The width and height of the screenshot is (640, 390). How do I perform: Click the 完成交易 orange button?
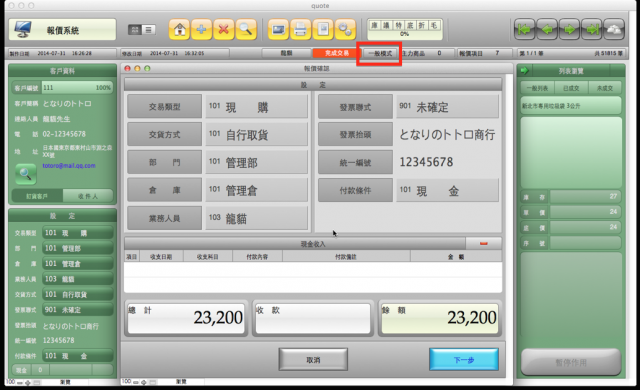coord(337,53)
